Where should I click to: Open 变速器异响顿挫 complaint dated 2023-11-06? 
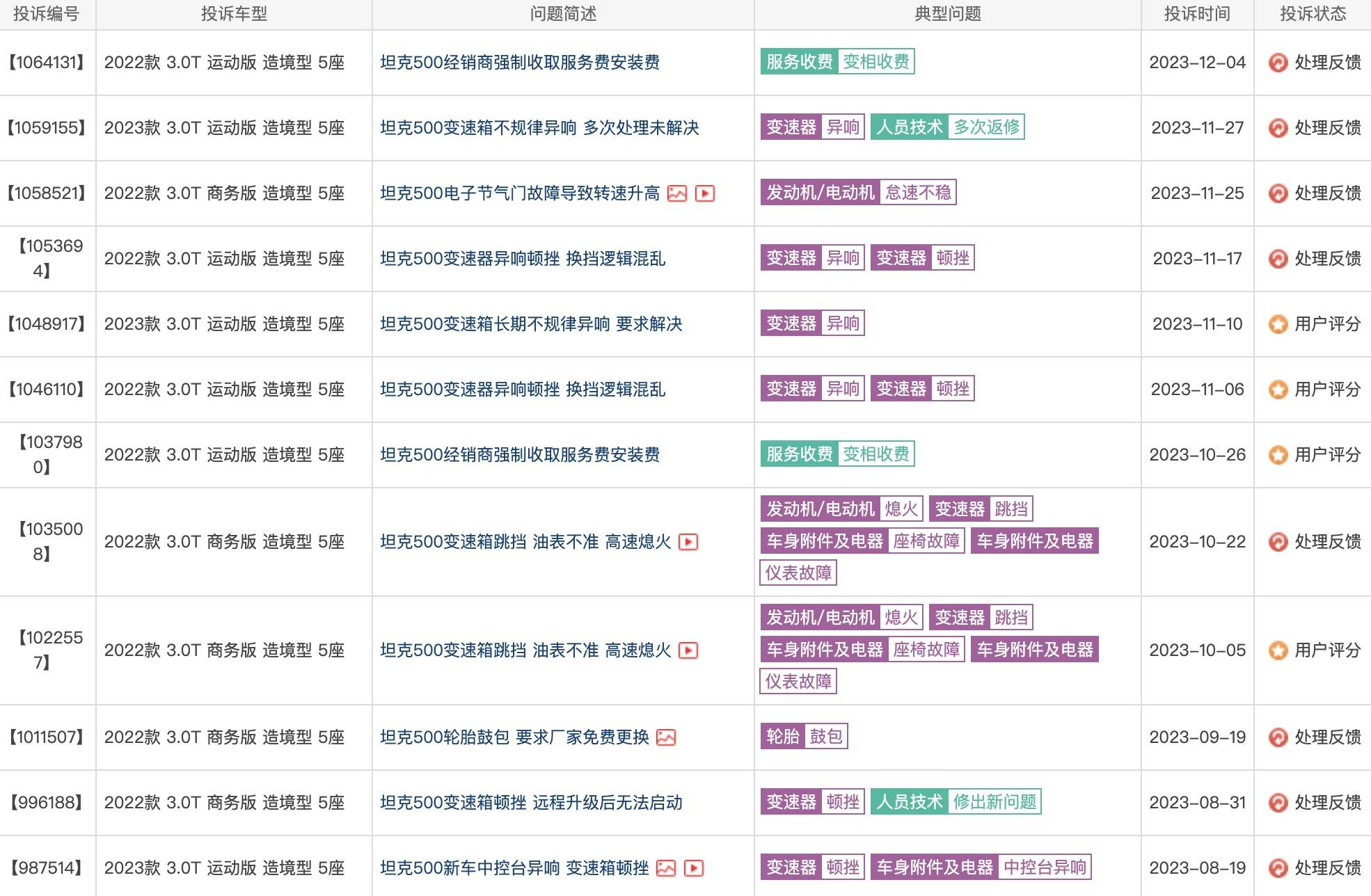click(523, 390)
